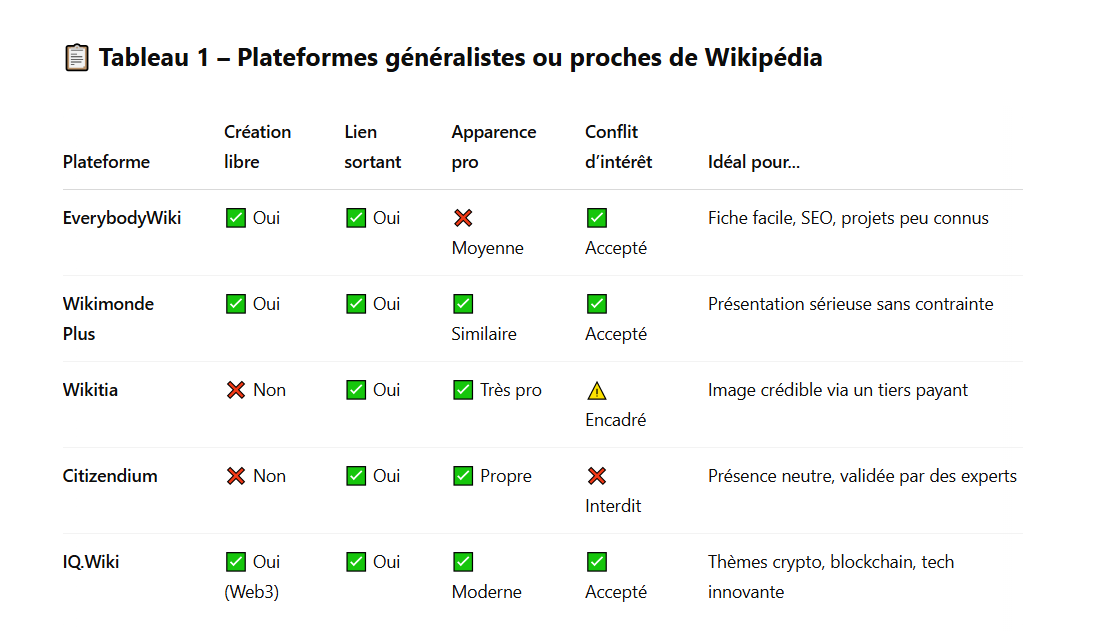Click the Citizendium platform name

tap(110, 476)
